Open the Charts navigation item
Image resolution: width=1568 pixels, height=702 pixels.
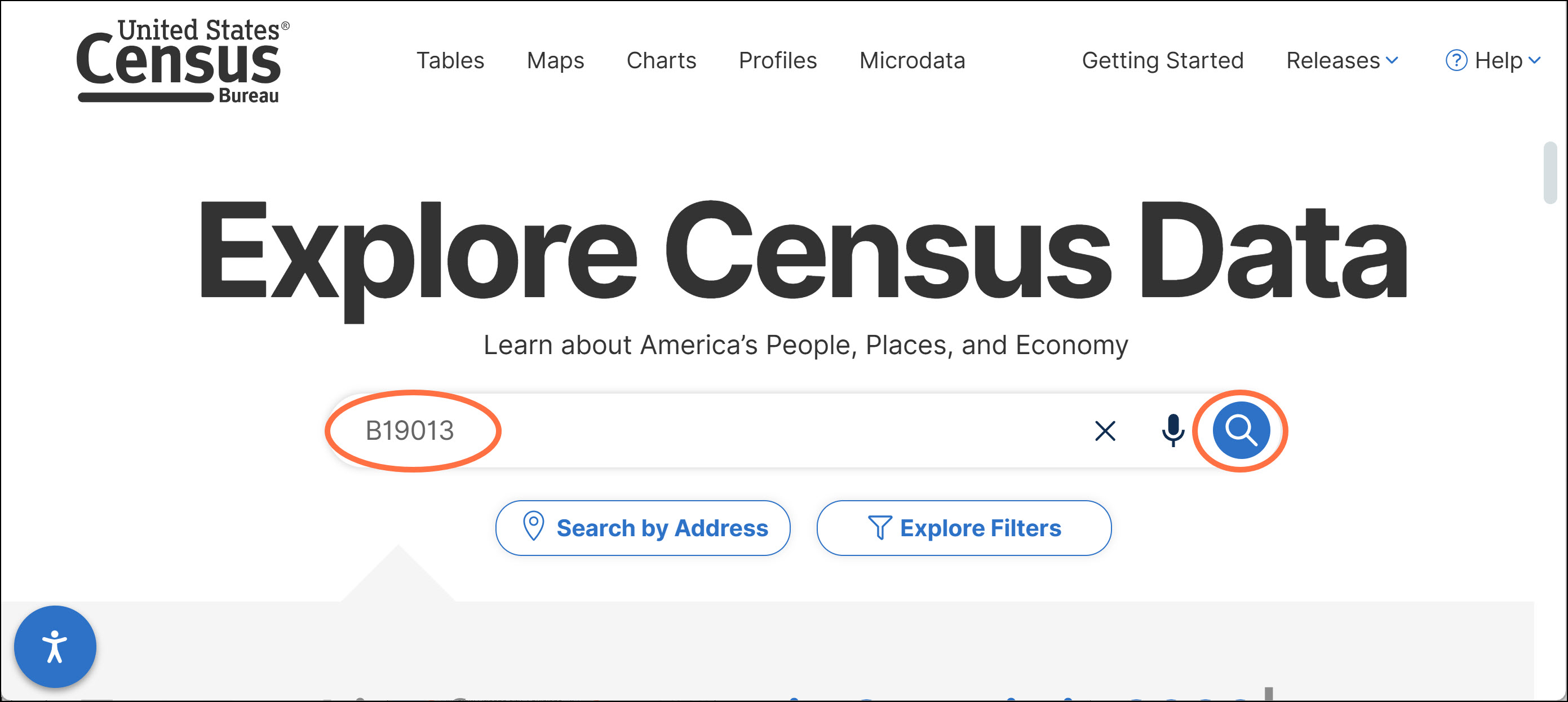coord(661,60)
